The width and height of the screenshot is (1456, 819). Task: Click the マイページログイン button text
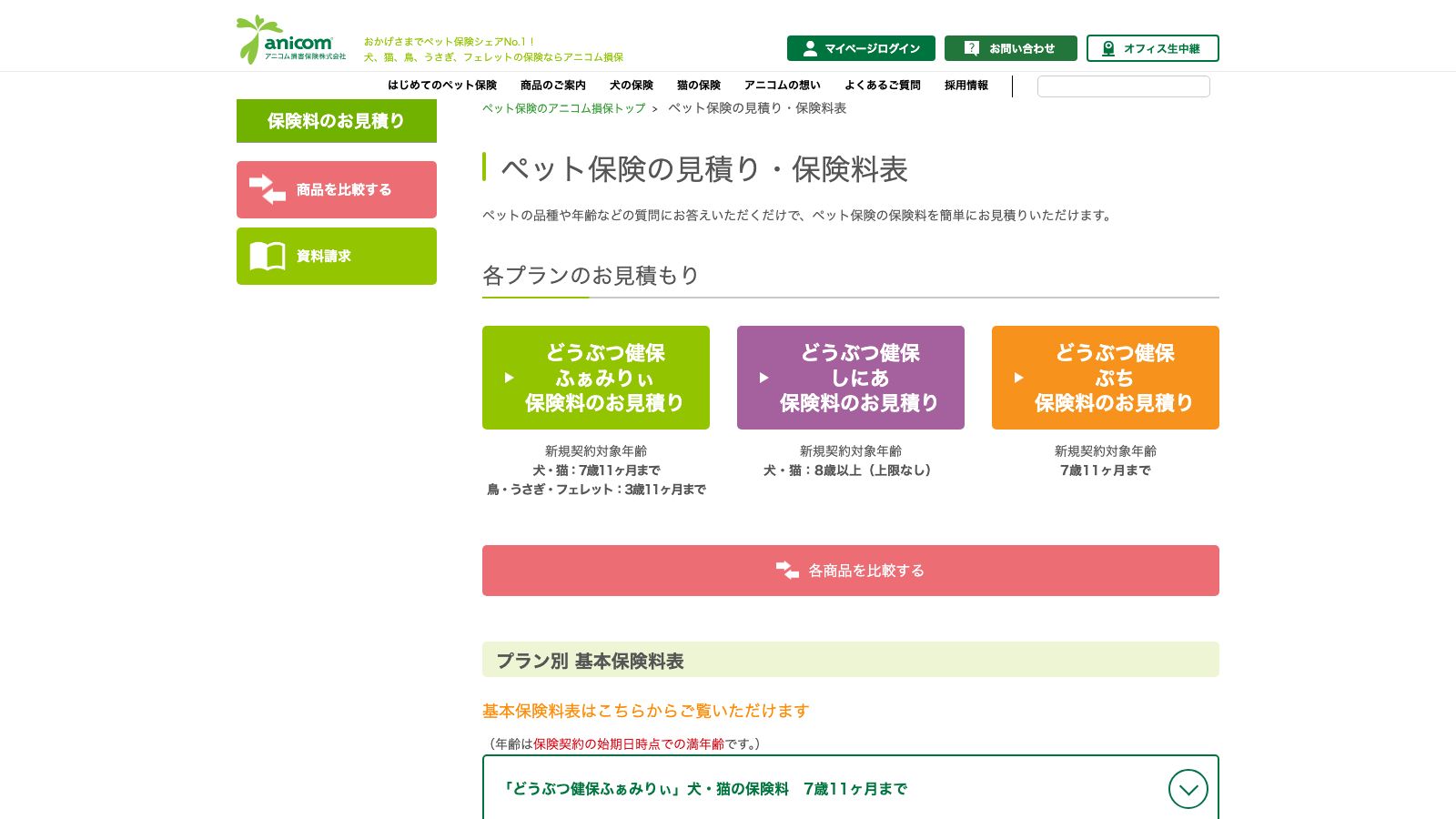[x=873, y=49]
